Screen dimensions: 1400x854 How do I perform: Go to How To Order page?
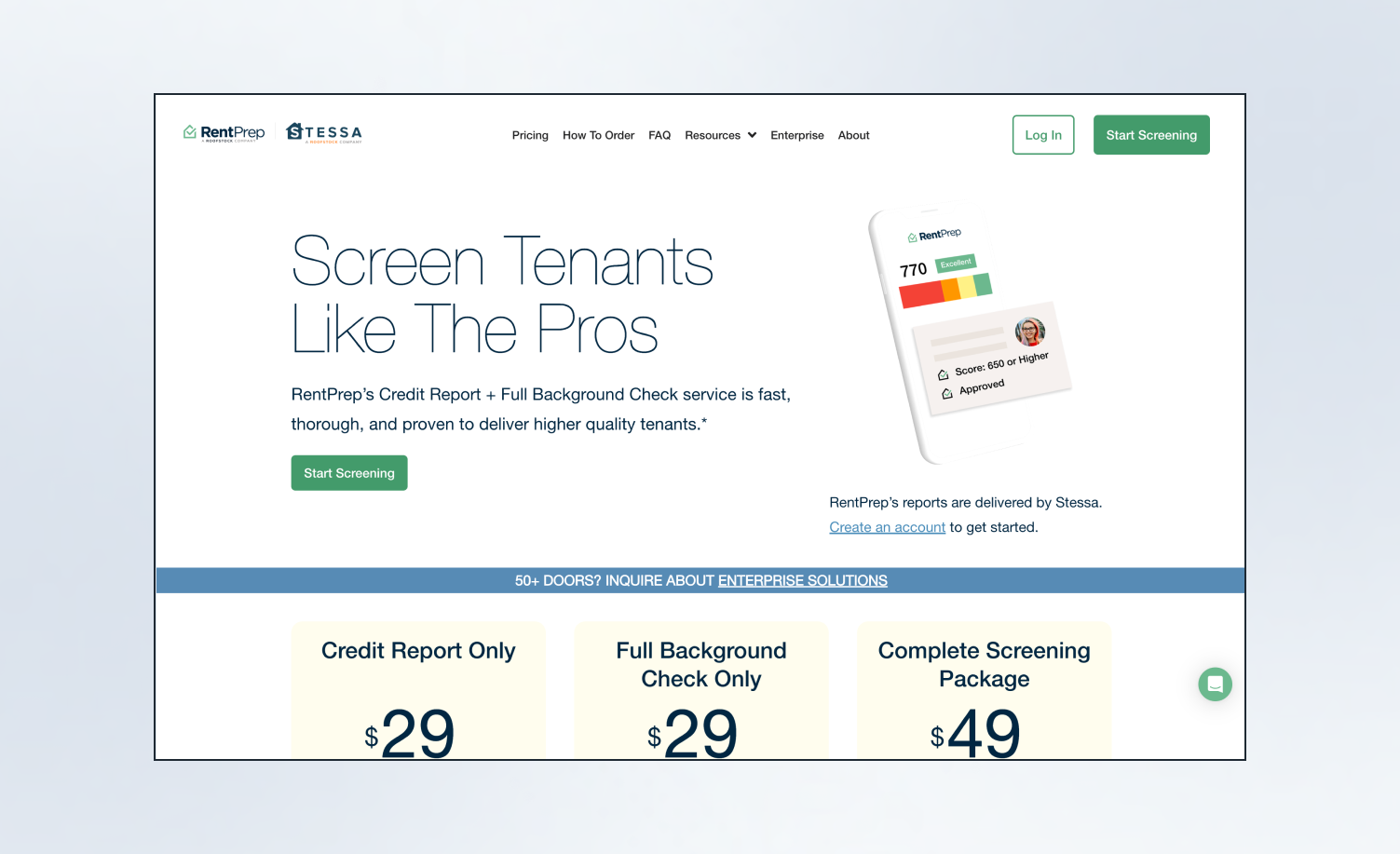tap(598, 135)
